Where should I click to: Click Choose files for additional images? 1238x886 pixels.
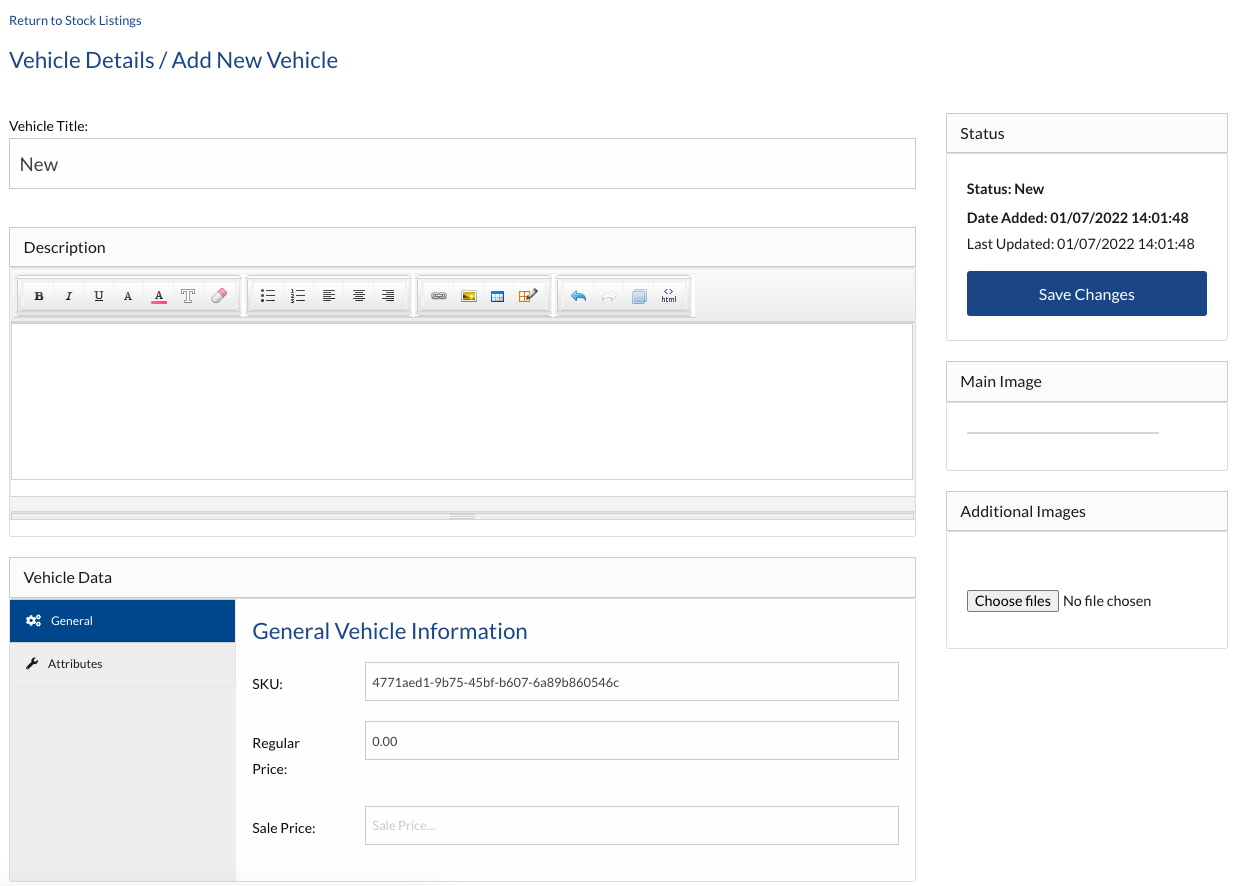pos(1012,601)
